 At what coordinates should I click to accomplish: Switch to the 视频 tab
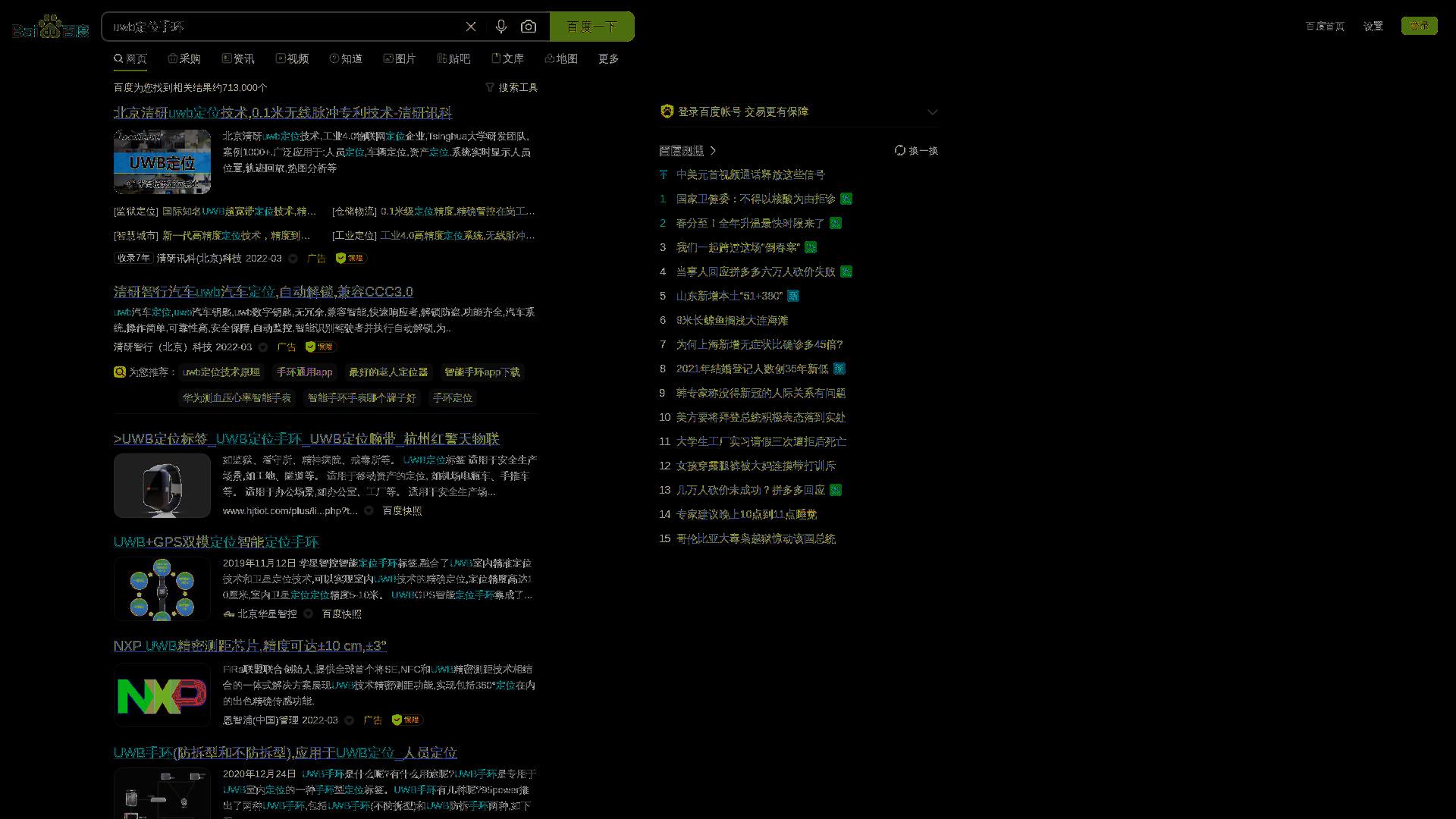click(292, 58)
